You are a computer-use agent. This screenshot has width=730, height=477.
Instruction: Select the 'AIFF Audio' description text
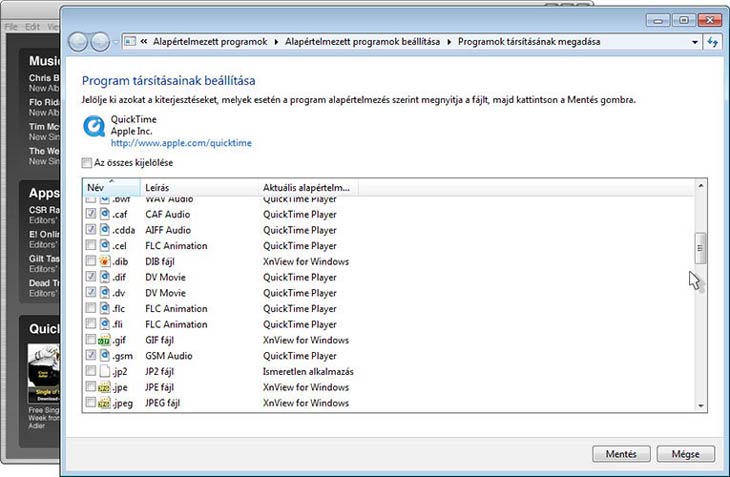click(x=168, y=230)
